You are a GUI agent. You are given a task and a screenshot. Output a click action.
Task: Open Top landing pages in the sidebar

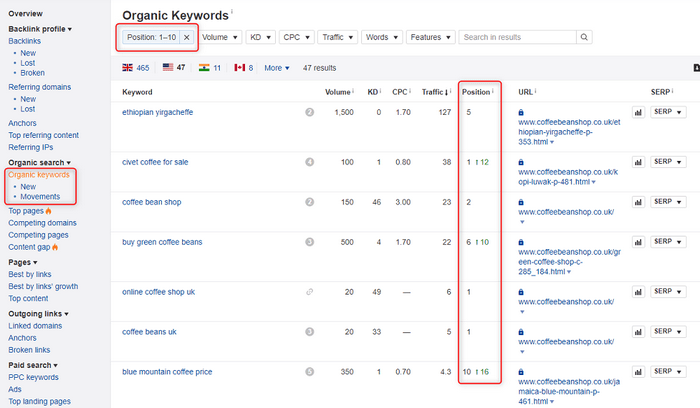tap(39, 401)
